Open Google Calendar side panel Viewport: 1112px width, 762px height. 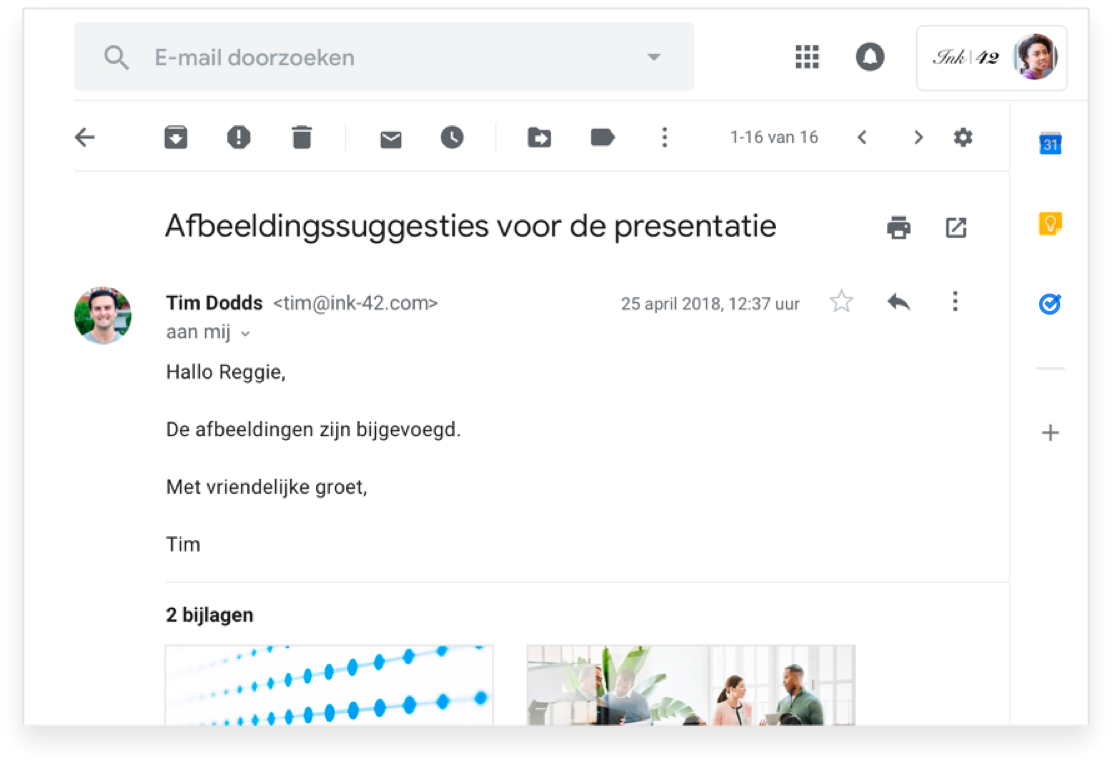click(x=1050, y=143)
